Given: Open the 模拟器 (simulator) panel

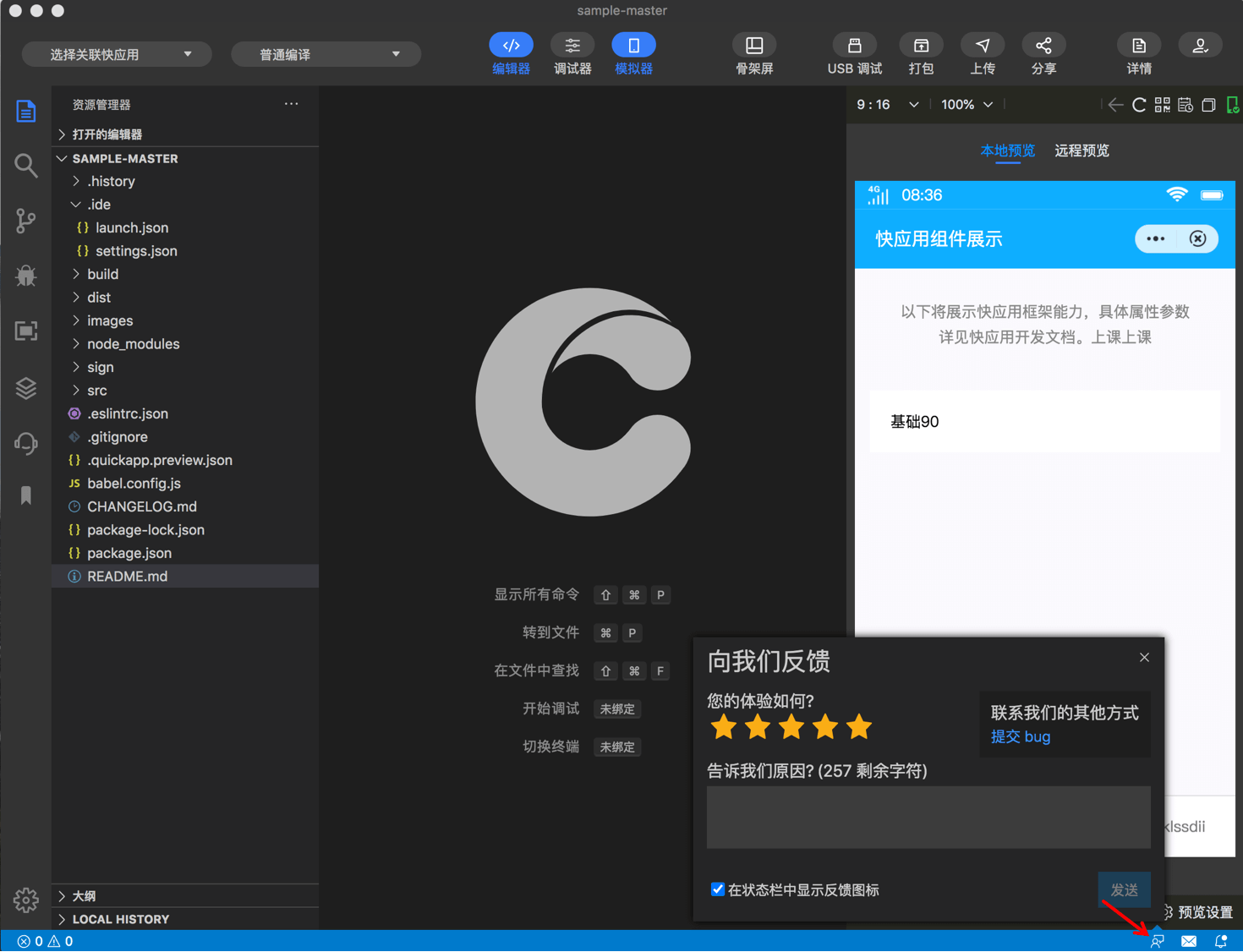Looking at the screenshot, I should 633,53.
